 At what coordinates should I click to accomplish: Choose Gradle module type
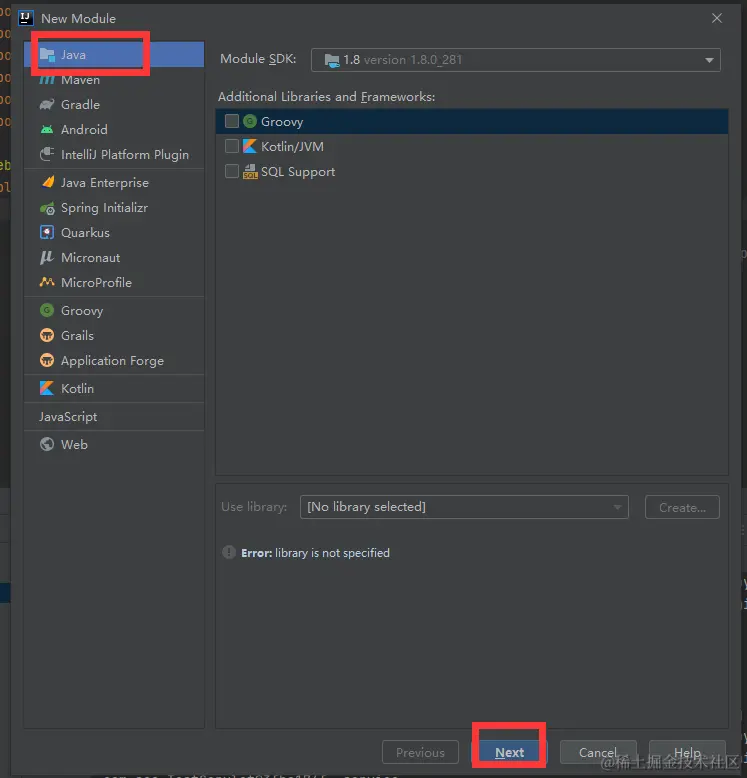(114, 105)
